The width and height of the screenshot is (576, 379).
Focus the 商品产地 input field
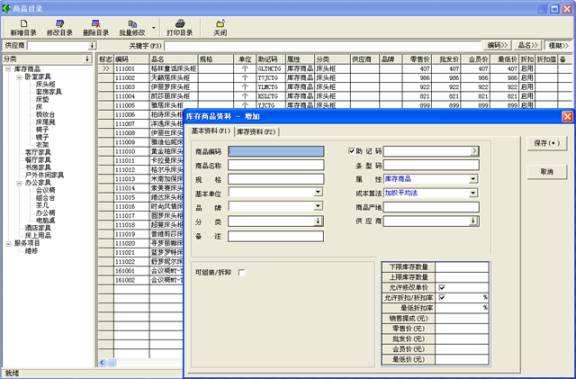pyautogui.click(x=431, y=207)
